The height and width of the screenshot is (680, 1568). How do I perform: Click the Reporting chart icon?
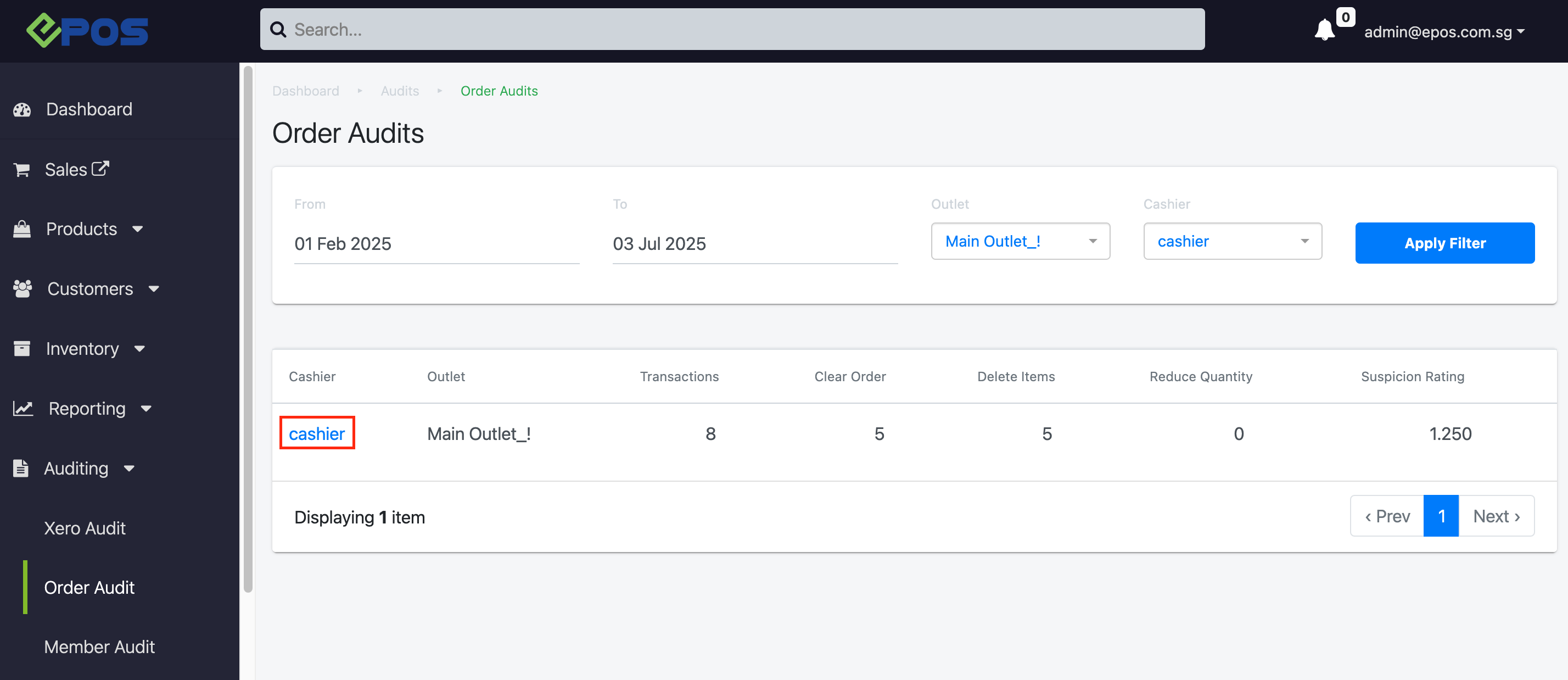coord(23,408)
